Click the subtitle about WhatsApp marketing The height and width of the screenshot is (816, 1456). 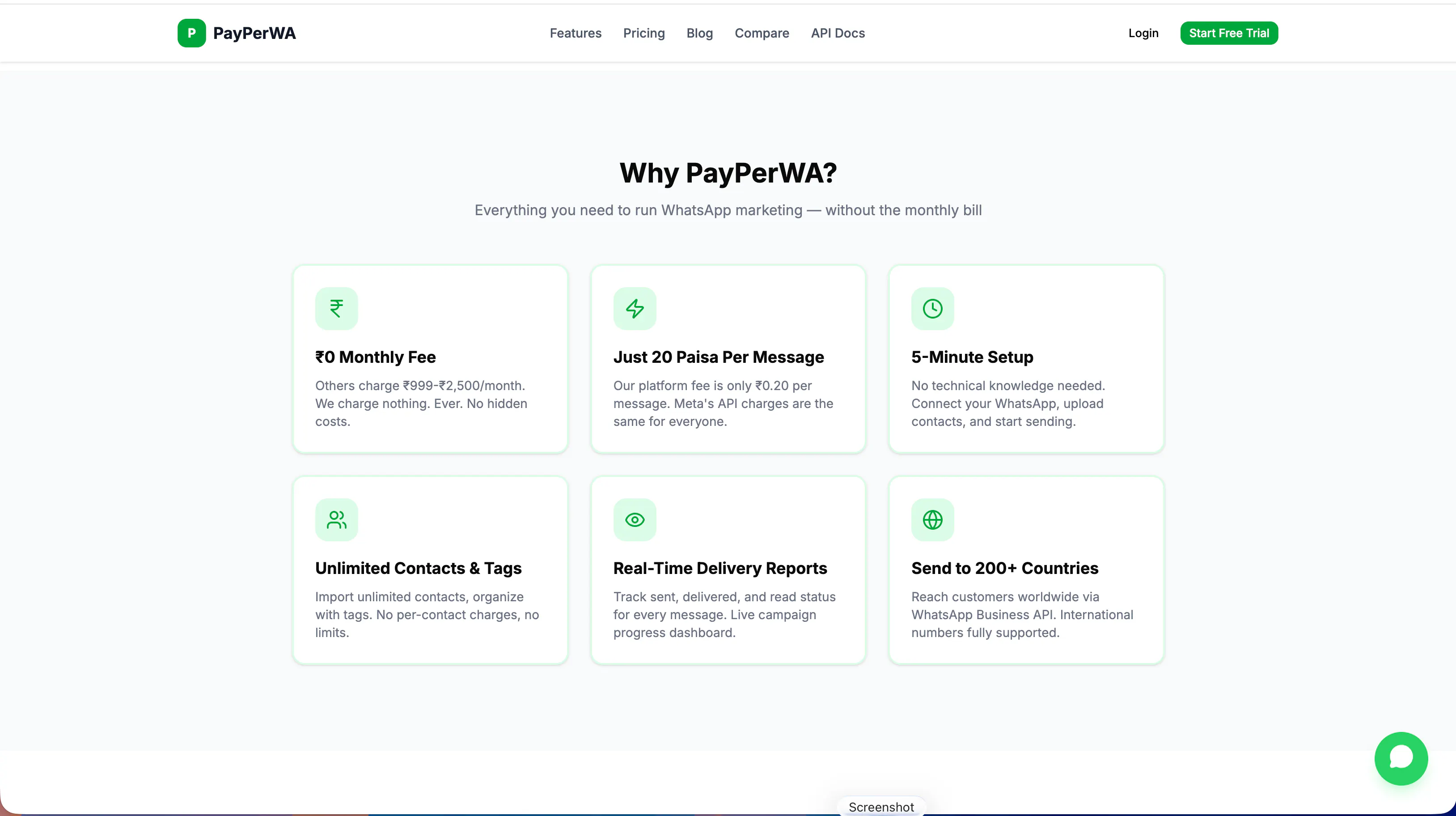click(x=728, y=210)
